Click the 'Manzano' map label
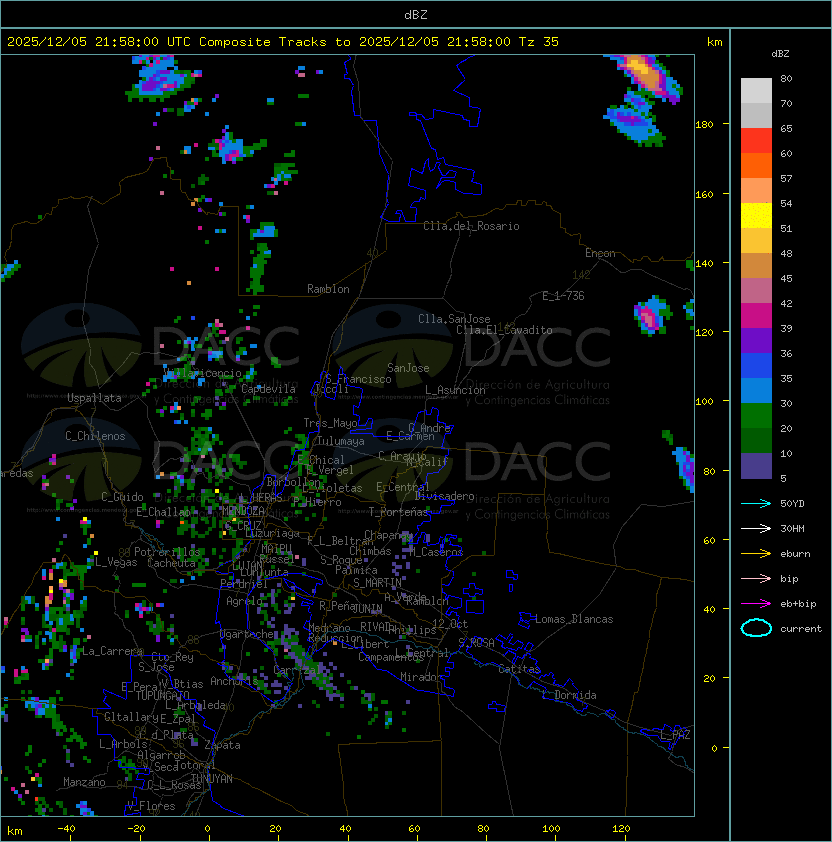The width and height of the screenshot is (832, 842). pyautogui.click(x=84, y=782)
